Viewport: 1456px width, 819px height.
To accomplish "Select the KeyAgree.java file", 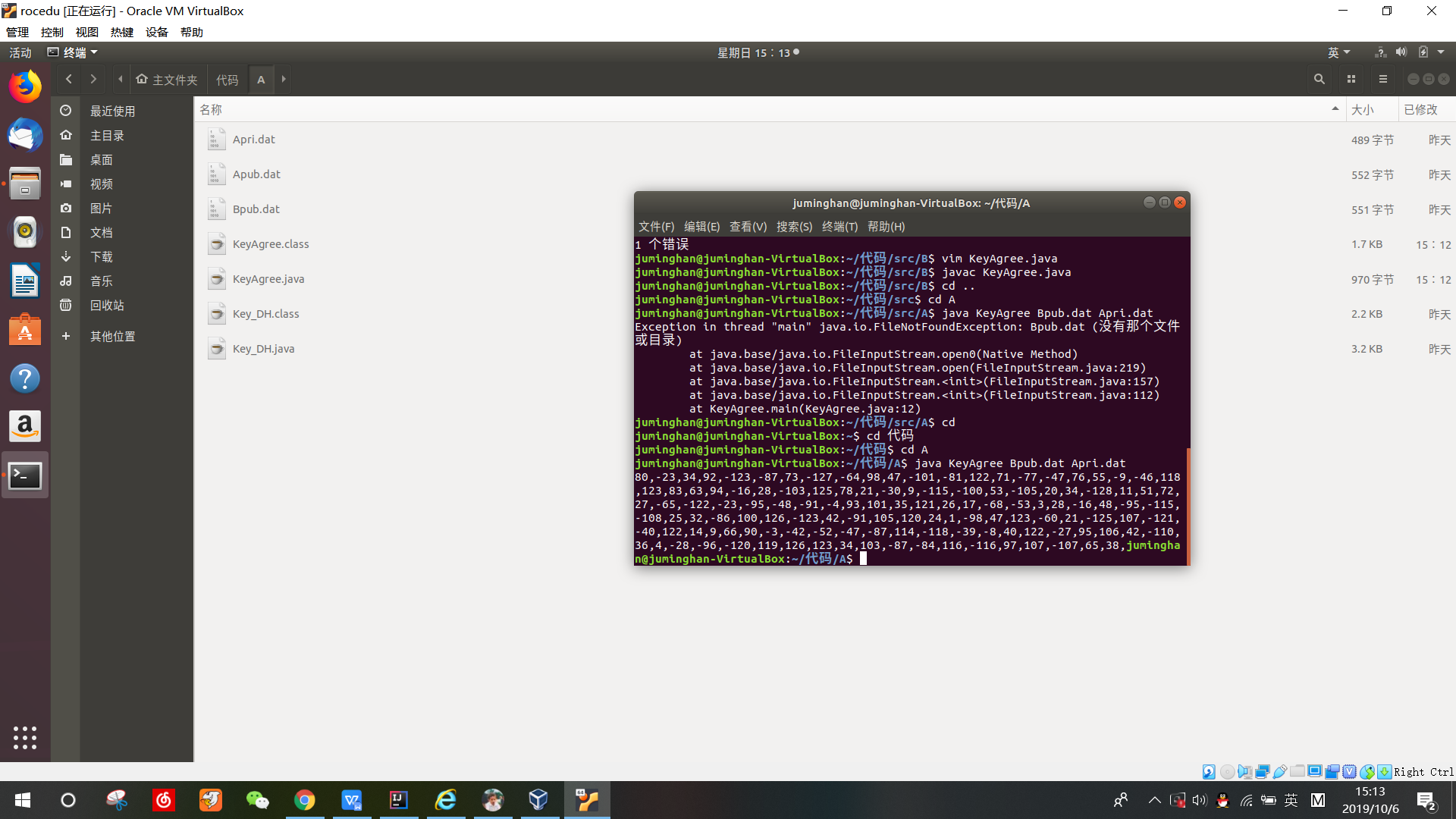I will point(268,279).
